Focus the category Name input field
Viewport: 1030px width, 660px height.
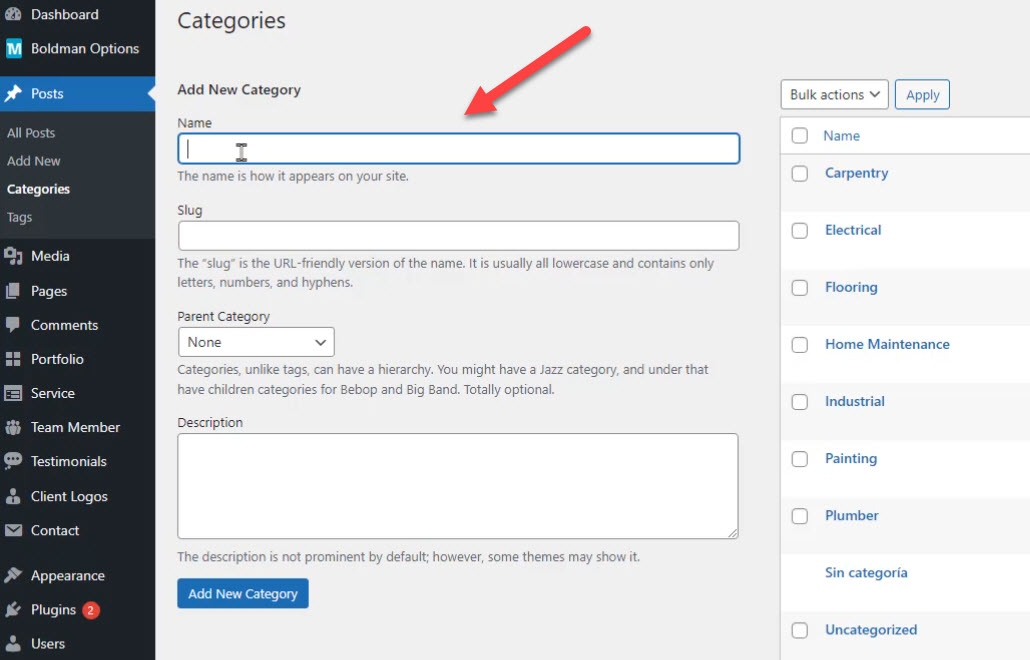point(459,148)
